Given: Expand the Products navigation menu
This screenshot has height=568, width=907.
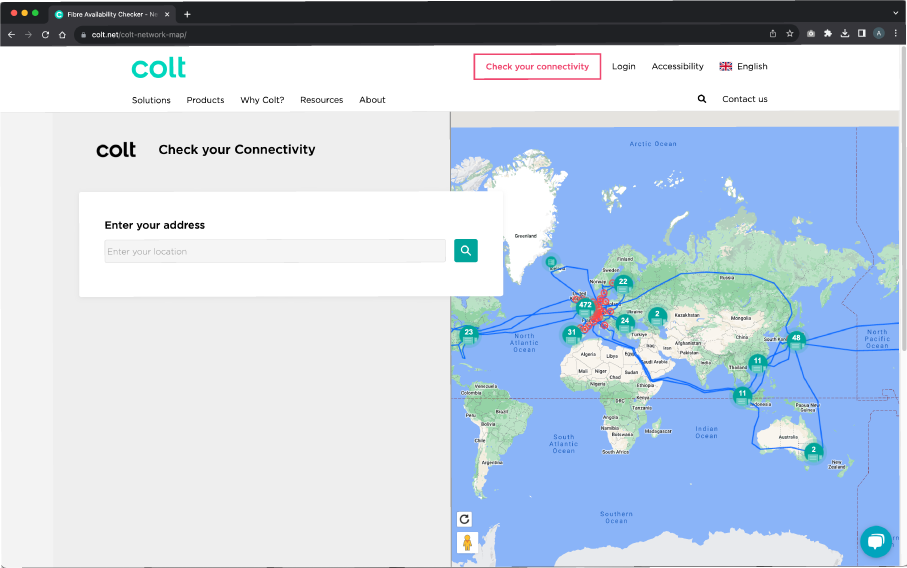Looking at the screenshot, I should [x=205, y=100].
